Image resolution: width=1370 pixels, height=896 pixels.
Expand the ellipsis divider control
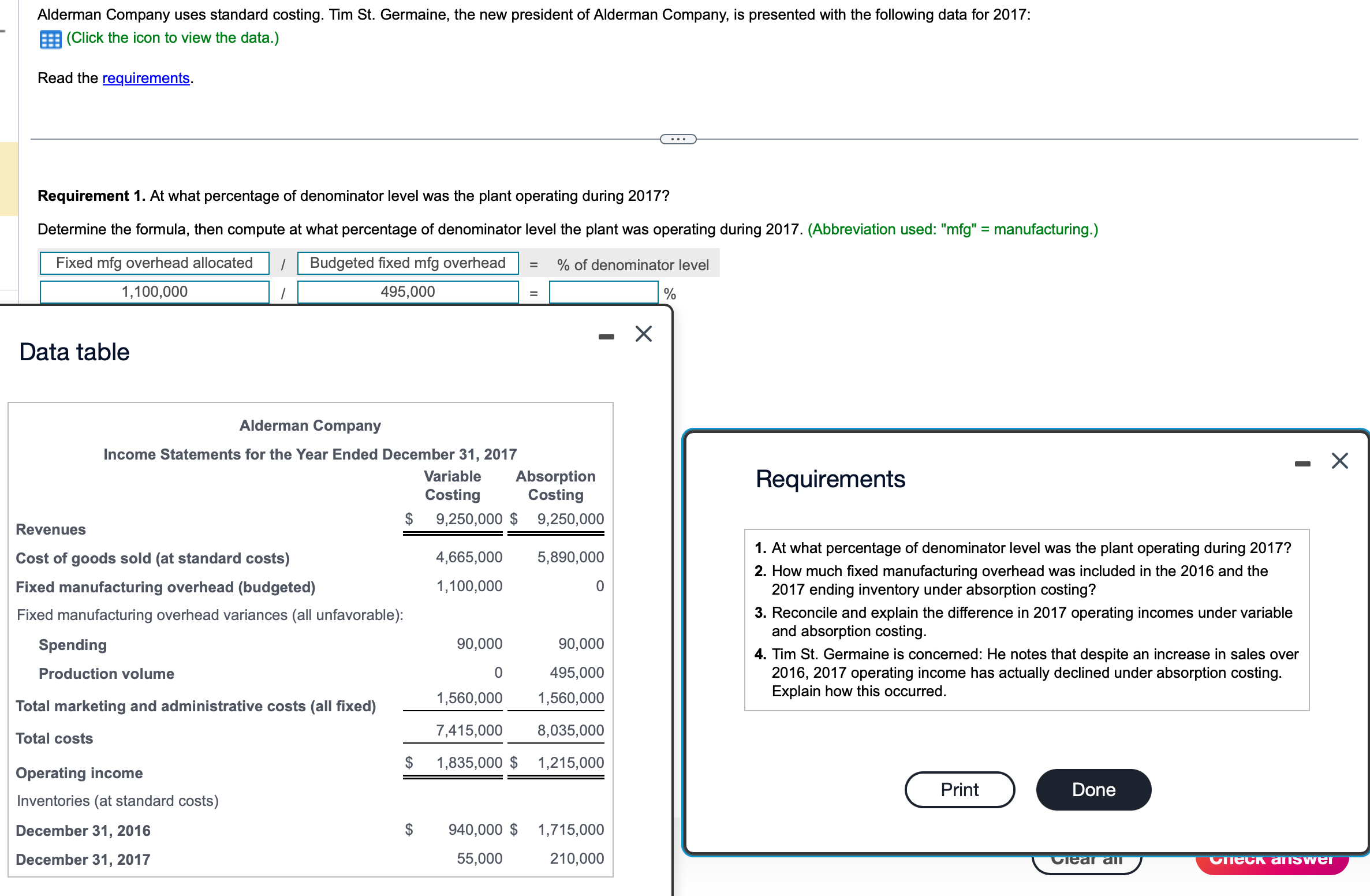(x=678, y=139)
